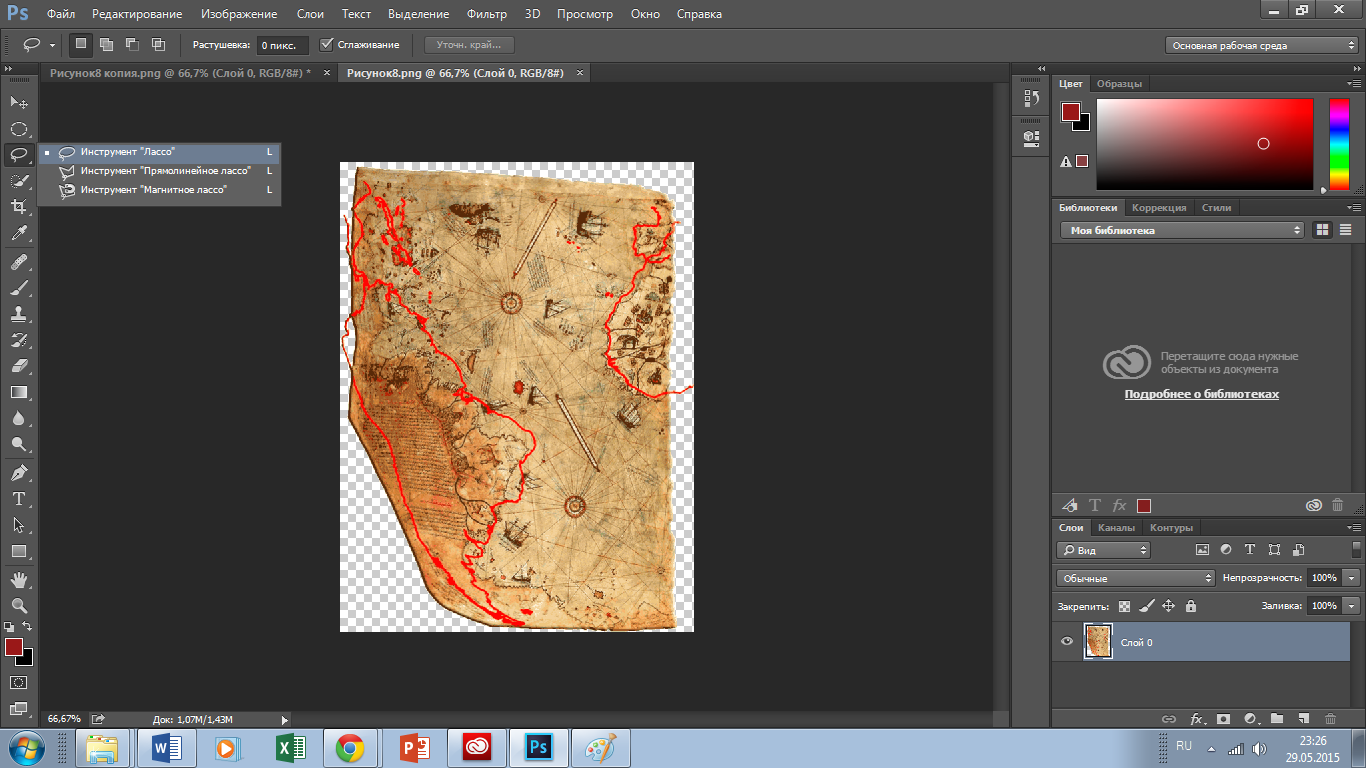Screen dimensions: 1366x768
Task: Swap foreground and background colors
Action: point(28,626)
